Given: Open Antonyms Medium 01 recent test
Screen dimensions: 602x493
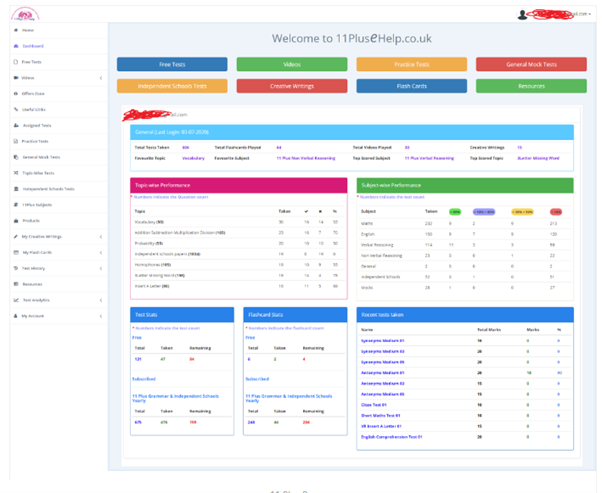Looking at the screenshot, I should [x=382, y=373].
